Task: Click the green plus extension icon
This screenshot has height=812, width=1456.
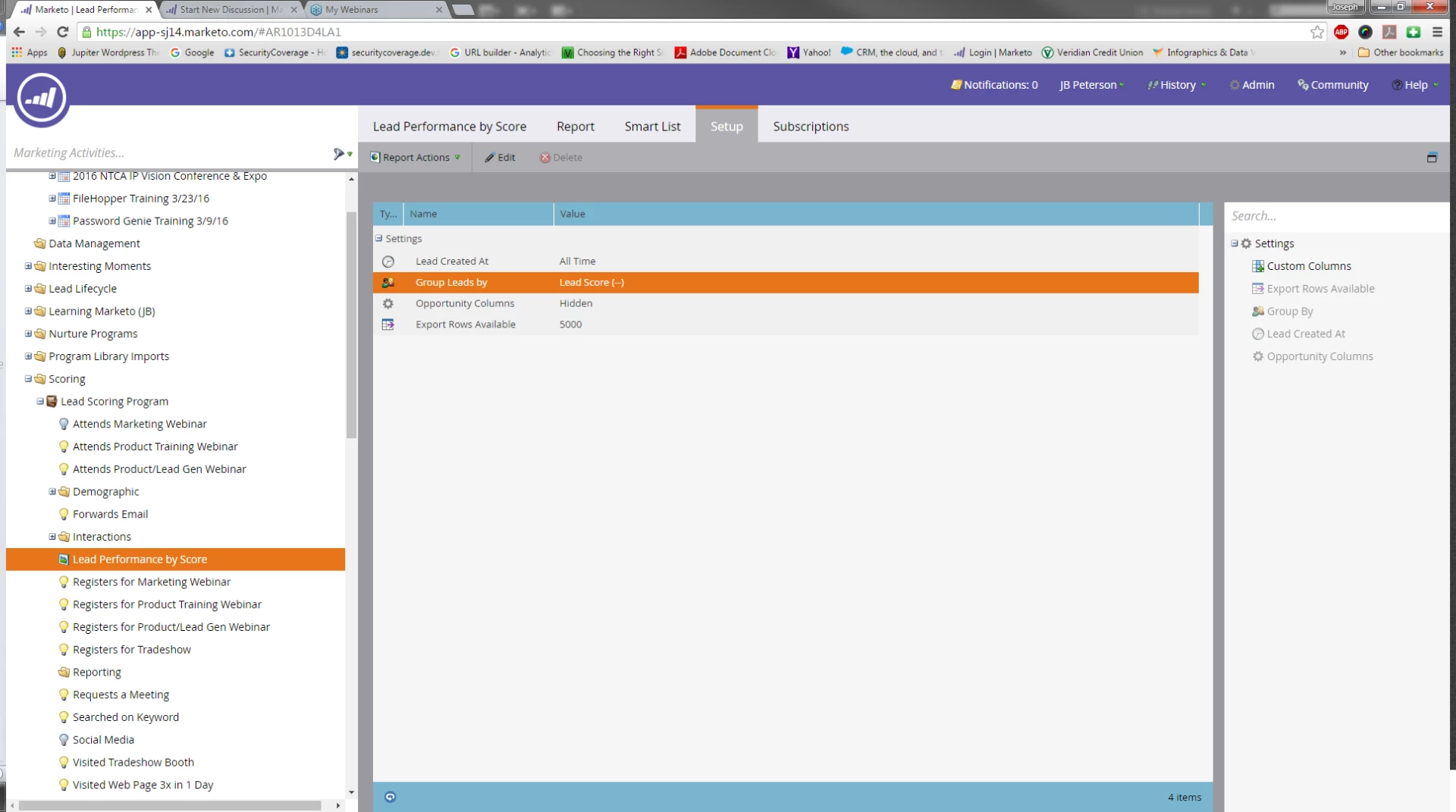Action: [1413, 32]
